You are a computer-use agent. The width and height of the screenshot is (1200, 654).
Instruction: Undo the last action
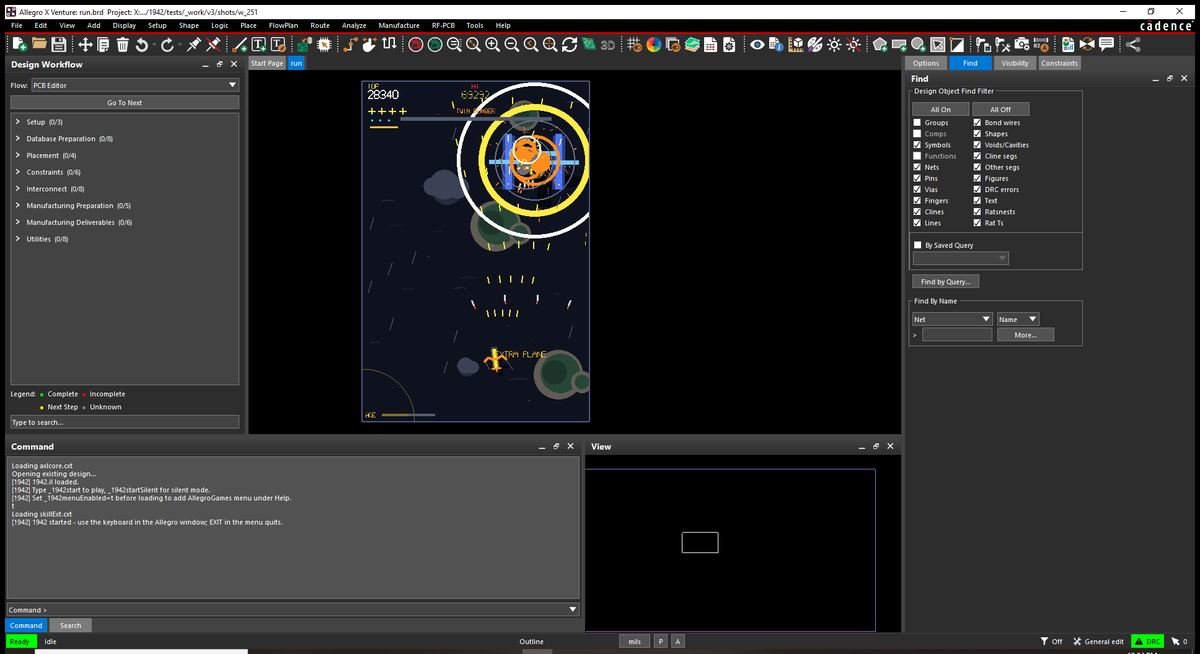coord(142,44)
